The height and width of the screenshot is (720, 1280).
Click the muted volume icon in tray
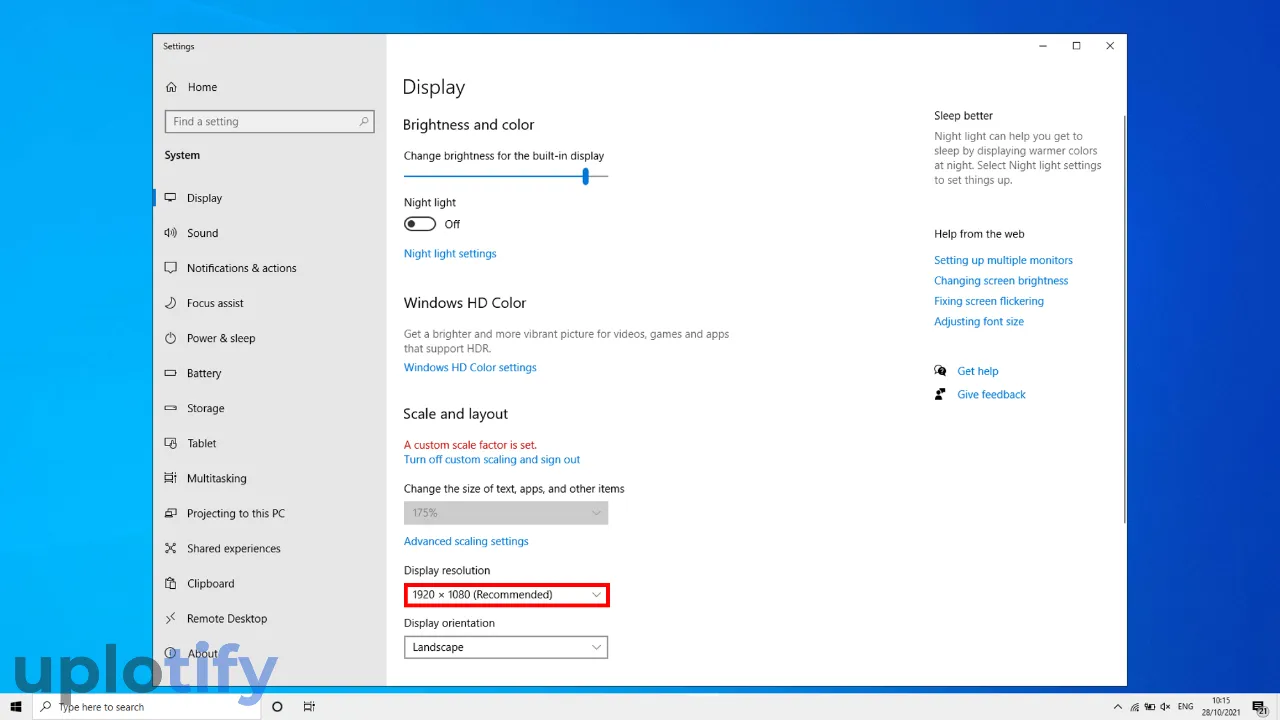pos(1167,707)
